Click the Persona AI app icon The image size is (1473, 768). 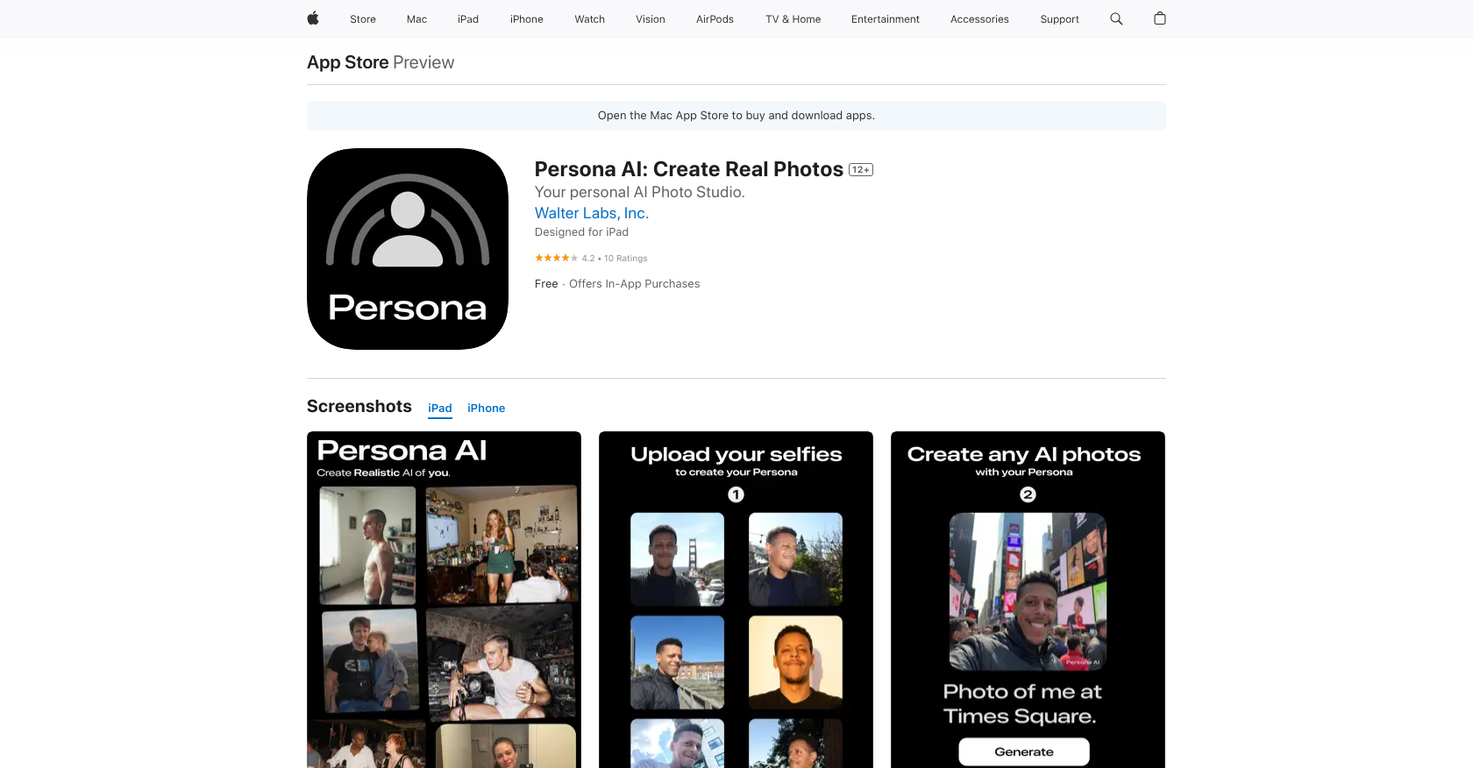(x=407, y=248)
